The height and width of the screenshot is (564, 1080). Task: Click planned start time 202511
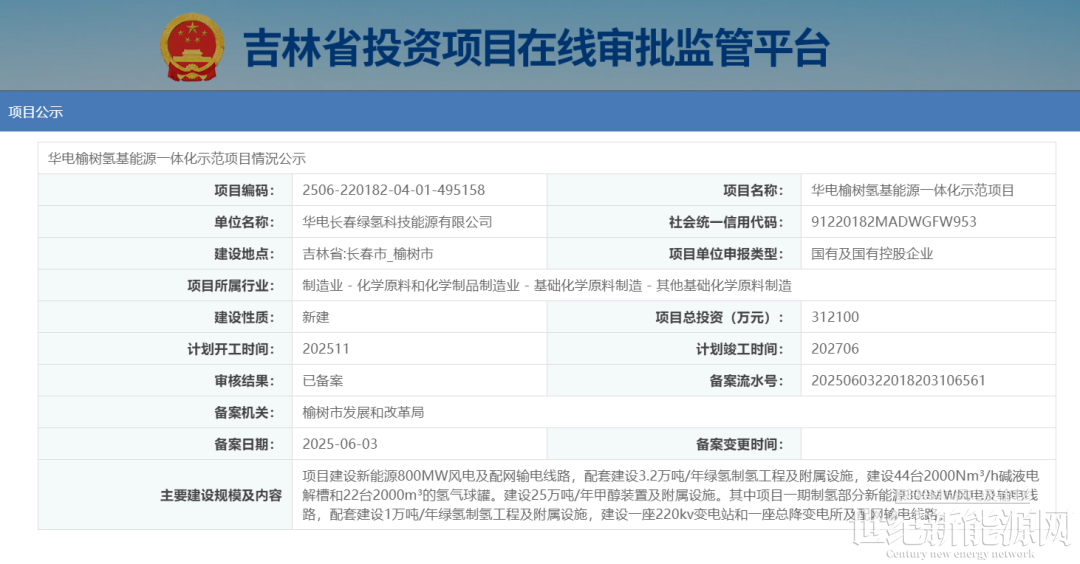pyautogui.click(x=326, y=349)
